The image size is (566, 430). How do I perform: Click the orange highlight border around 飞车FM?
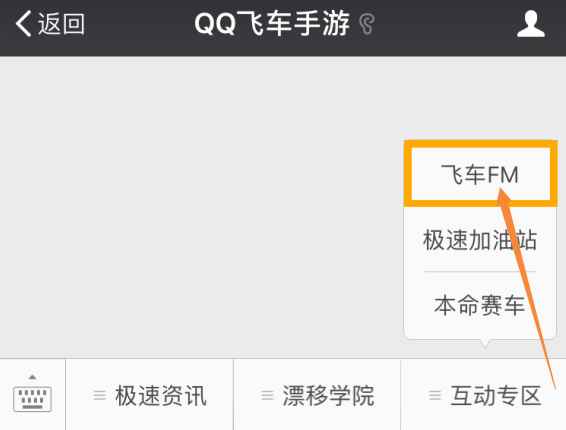[480, 144]
